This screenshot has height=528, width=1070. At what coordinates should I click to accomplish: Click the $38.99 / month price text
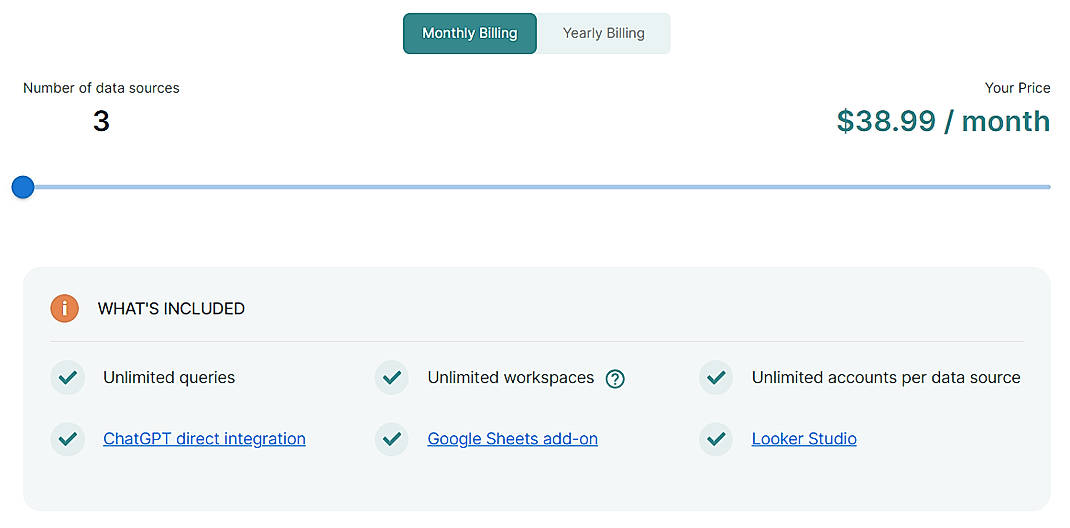[943, 121]
